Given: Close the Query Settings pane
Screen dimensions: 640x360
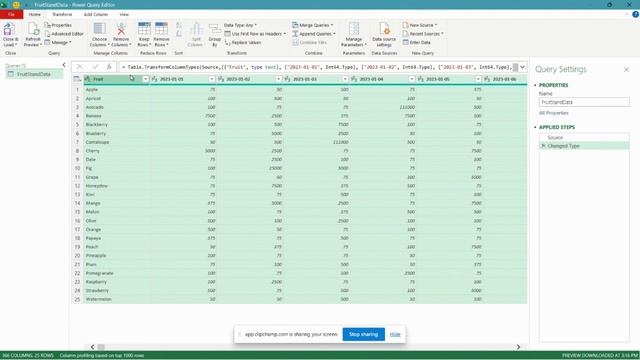Looking at the screenshot, I should (626, 70).
